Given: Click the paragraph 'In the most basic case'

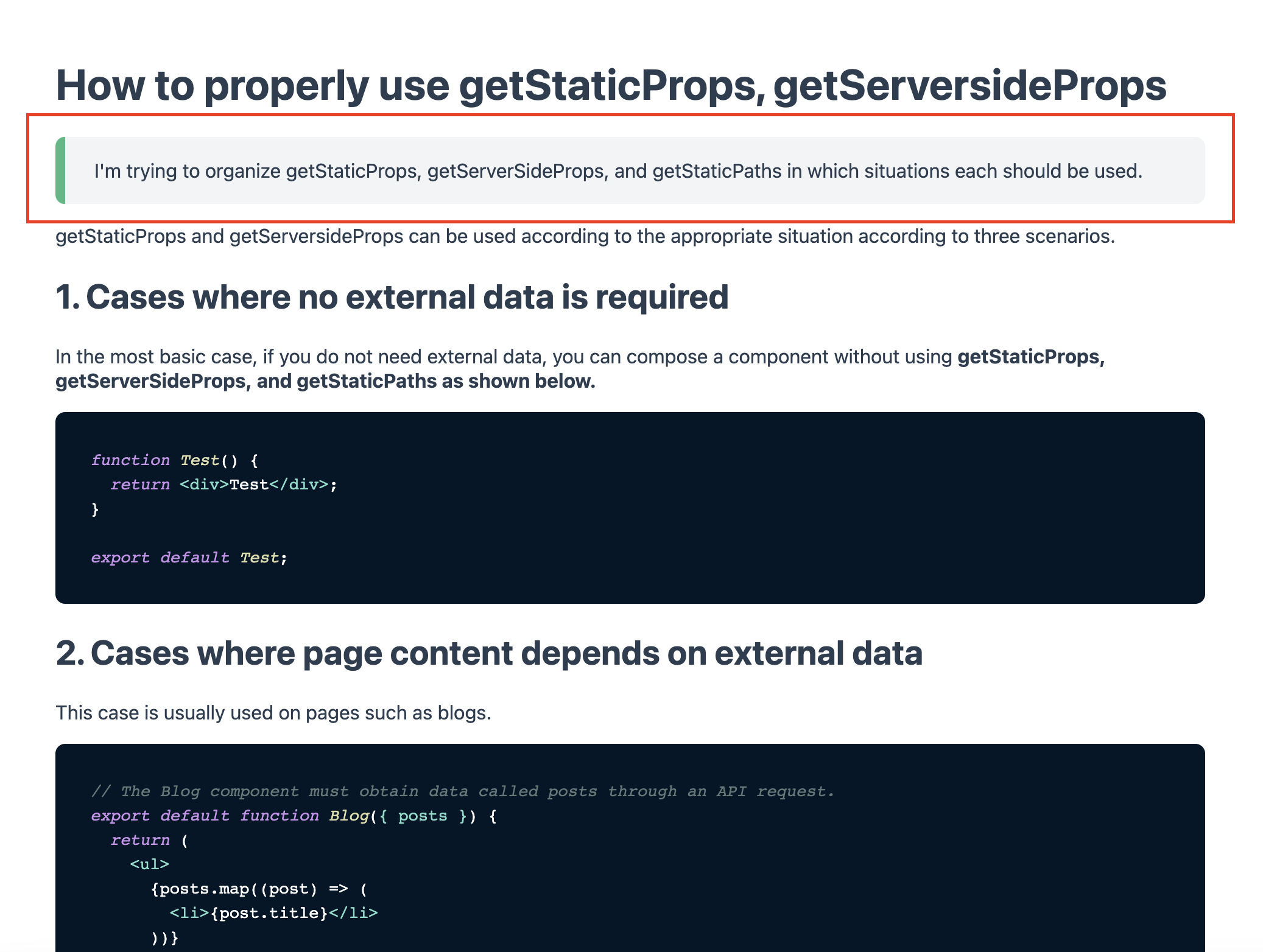Looking at the screenshot, I should pyautogui.click(x=580, y=369).
